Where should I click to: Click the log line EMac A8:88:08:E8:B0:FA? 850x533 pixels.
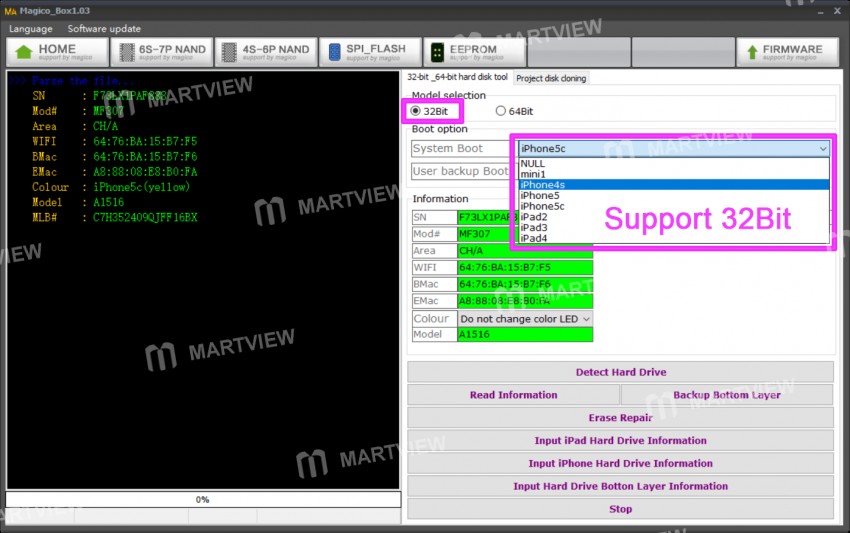point(114,172)
